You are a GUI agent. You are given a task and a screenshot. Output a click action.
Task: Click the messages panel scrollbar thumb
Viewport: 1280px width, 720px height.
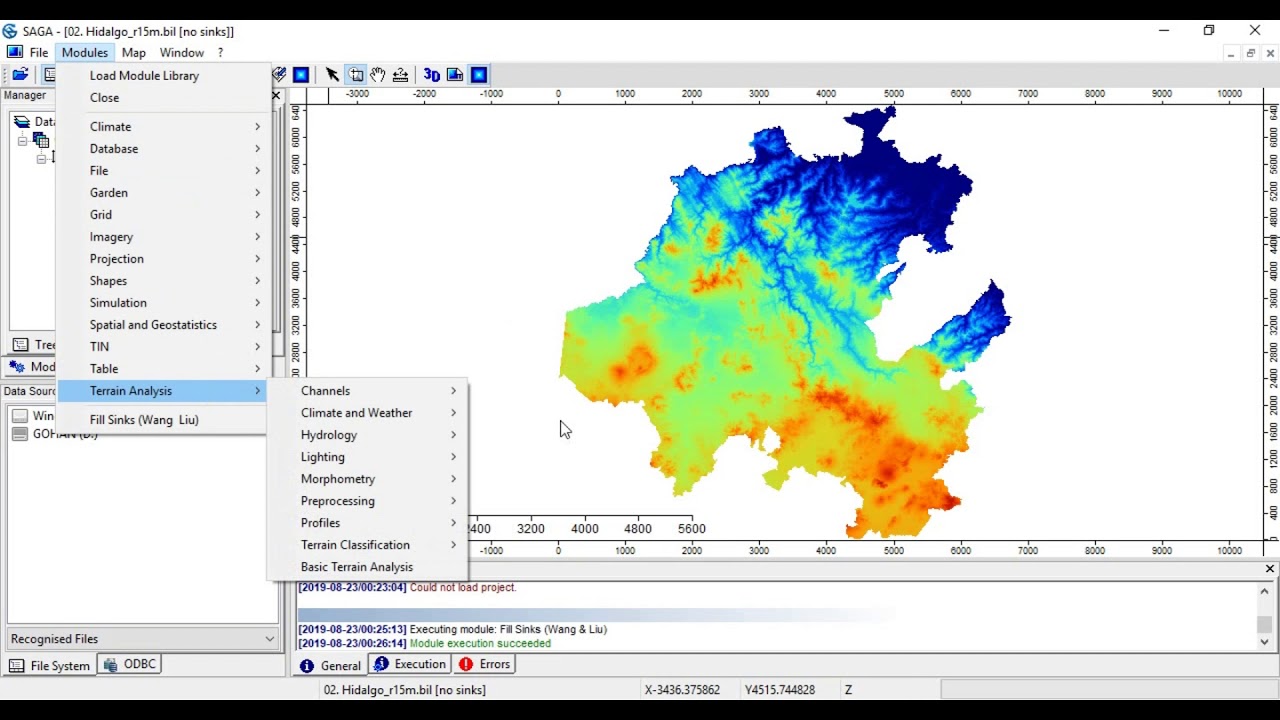point(1265,624)
